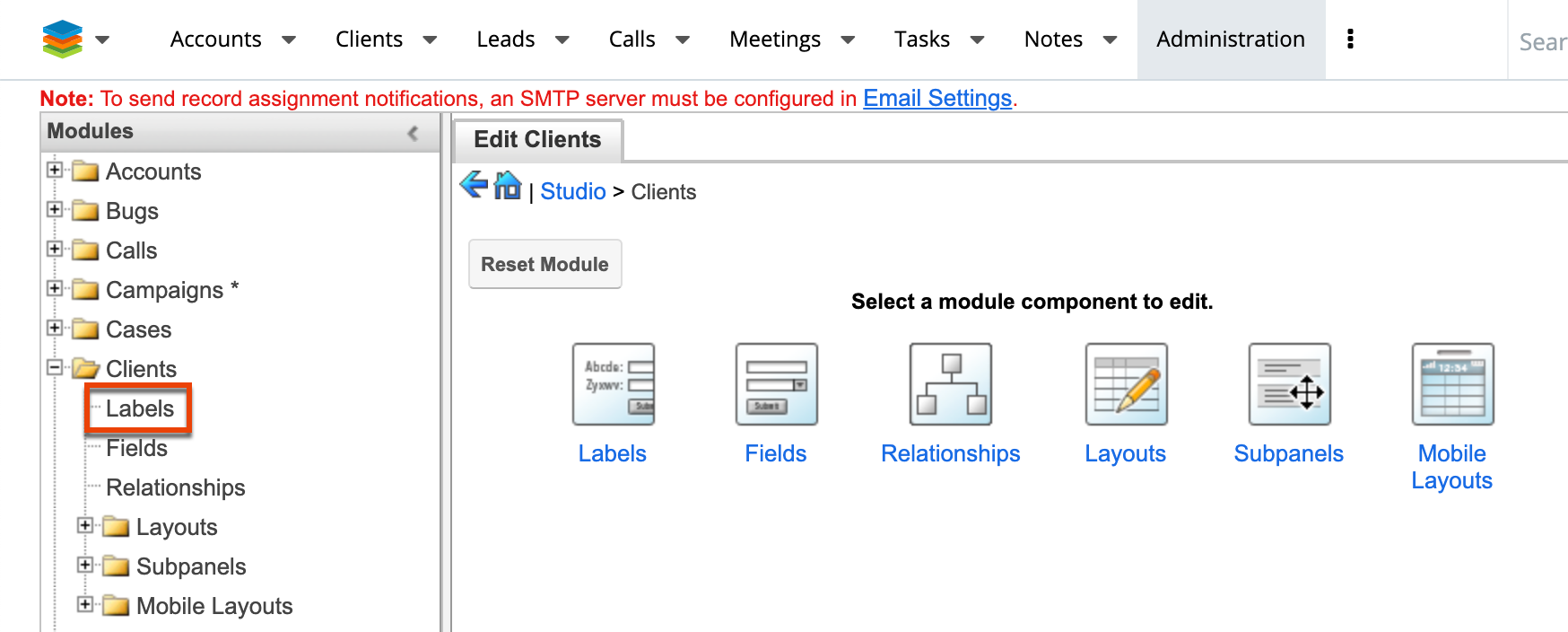Open the Meetings dropdown arrow
The height and width of the screenshot is (632, 1568).
coord(848,39)
